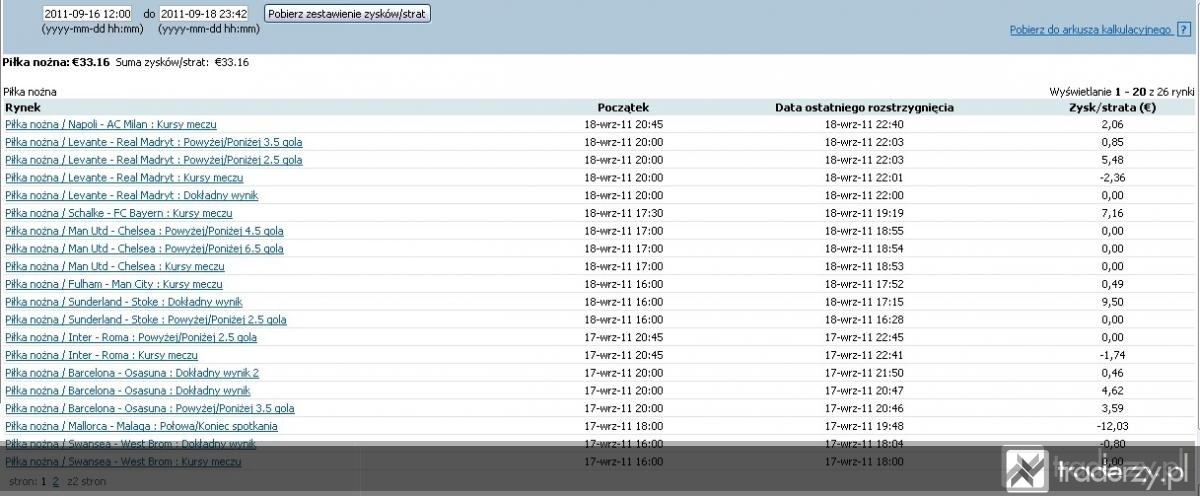Viewport: 1200px width, 496px height.
Task: Open Levante - Real Madryt Powyżej/Poniżej 3.5 gola
Action: tap(154, 142)
